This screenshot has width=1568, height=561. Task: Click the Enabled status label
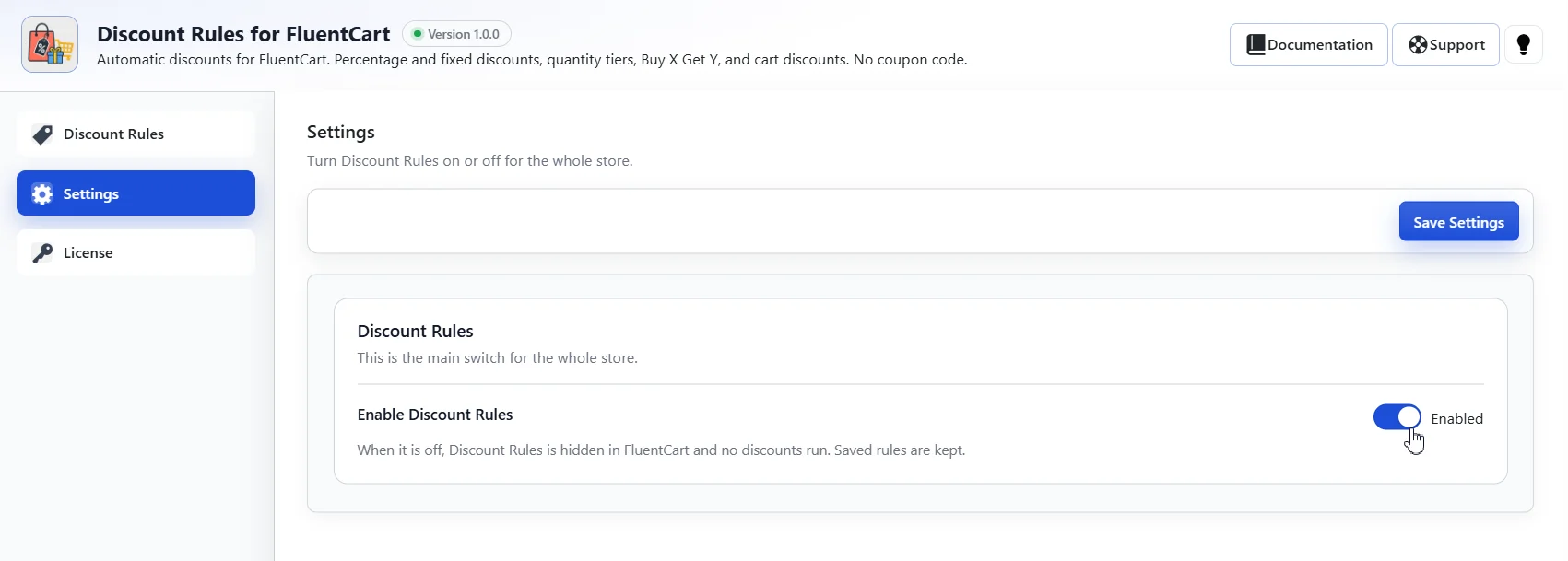1456,418
